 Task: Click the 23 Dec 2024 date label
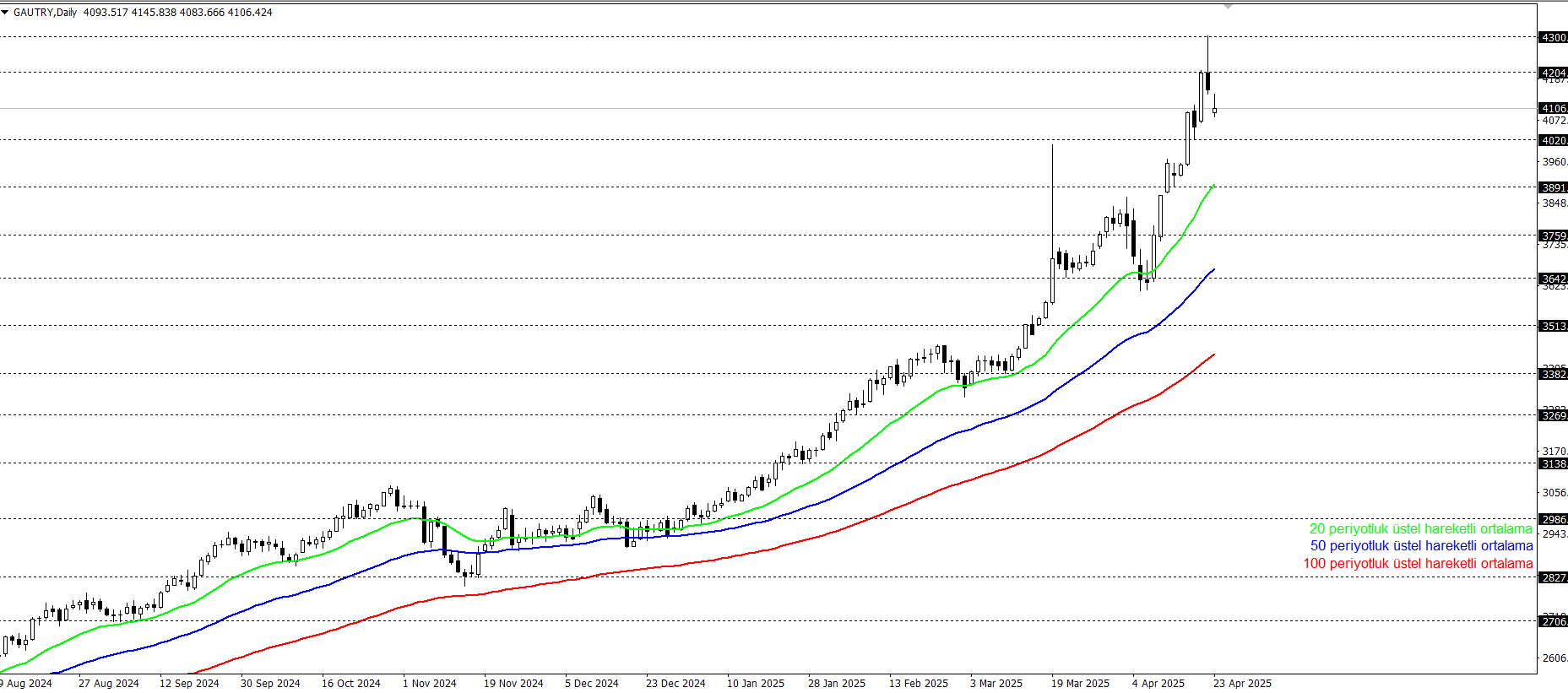(x=675, y=684)
